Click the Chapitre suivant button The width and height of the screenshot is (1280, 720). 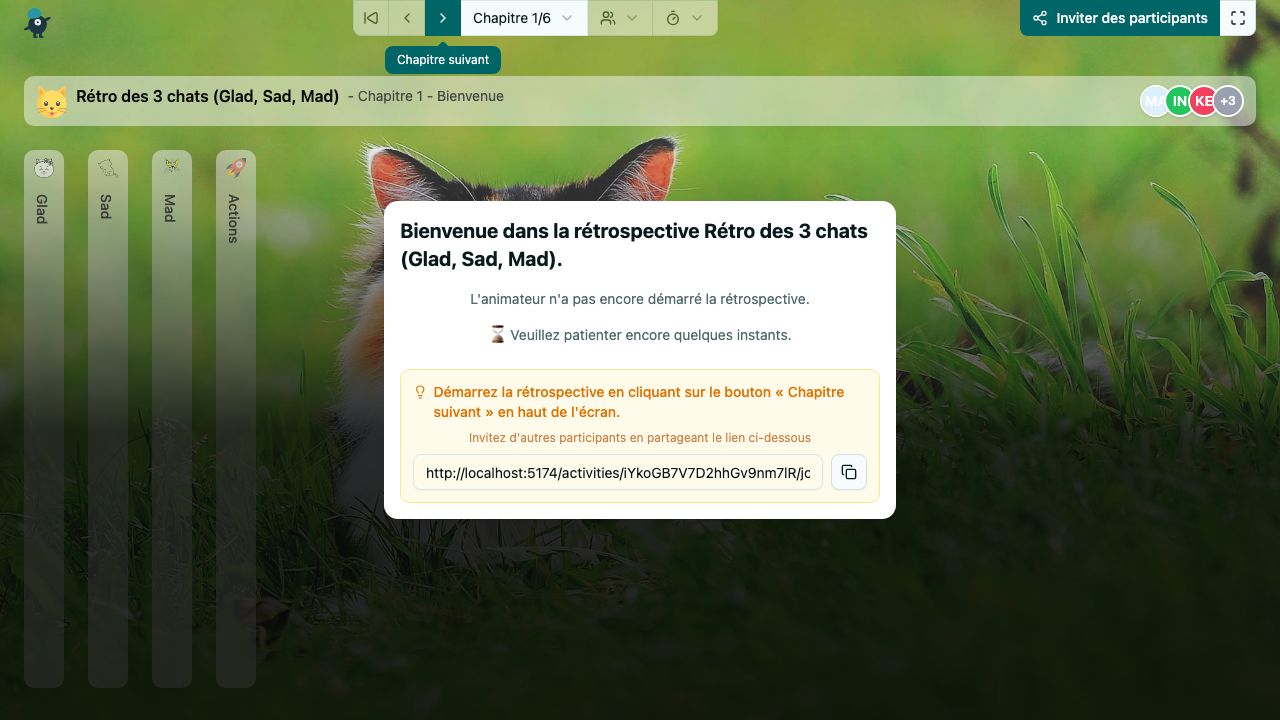point(442,17)
